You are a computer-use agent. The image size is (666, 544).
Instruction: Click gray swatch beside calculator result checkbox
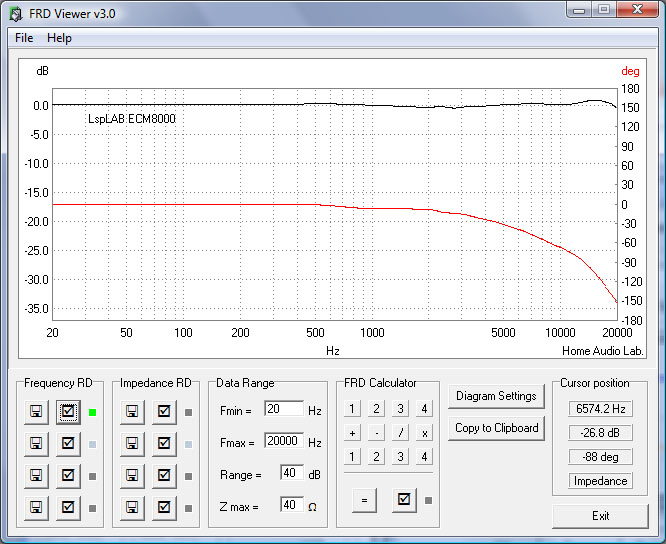coord(429,501)
